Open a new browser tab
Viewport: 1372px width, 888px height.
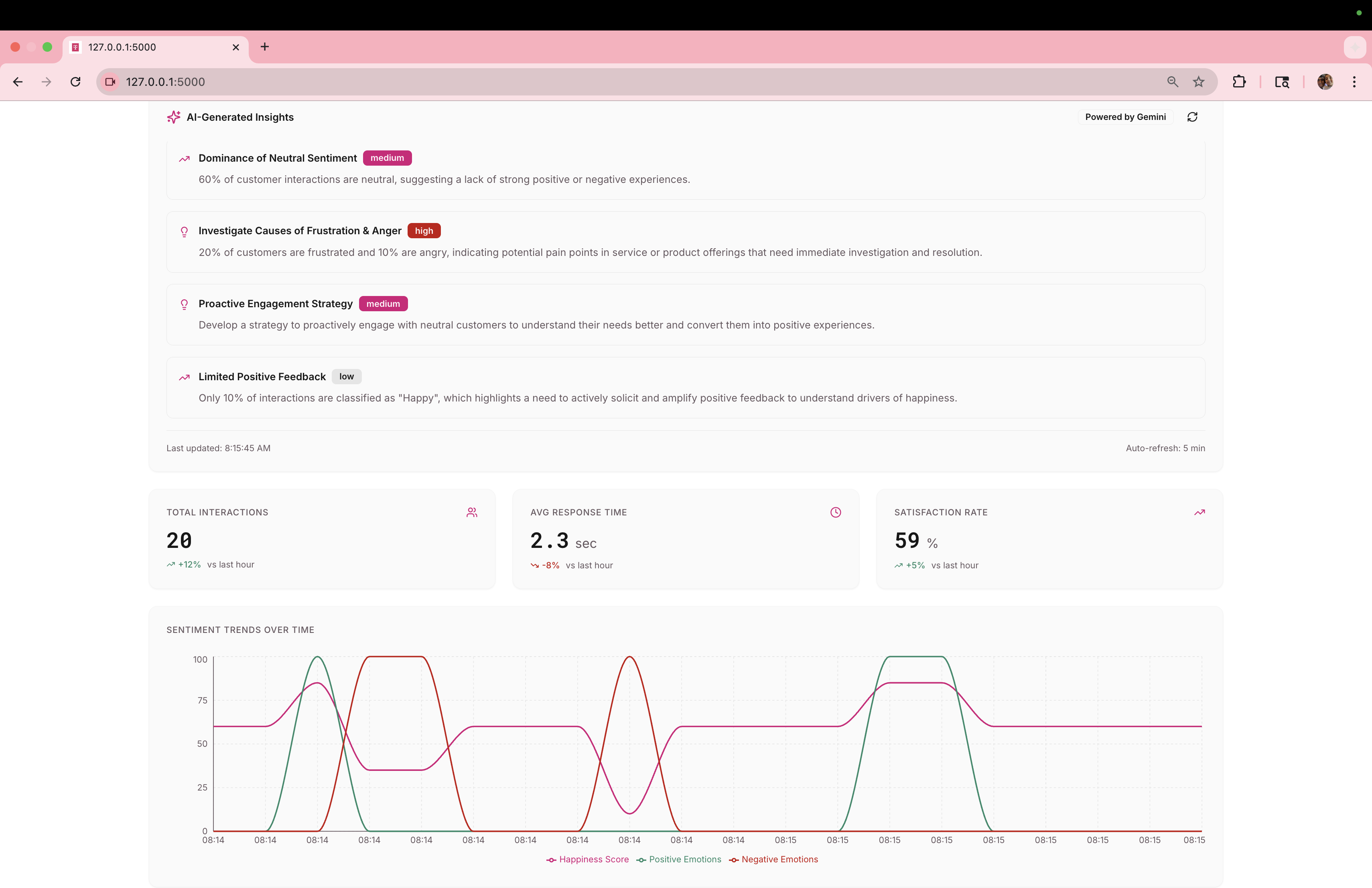click(x=265, y=47)
